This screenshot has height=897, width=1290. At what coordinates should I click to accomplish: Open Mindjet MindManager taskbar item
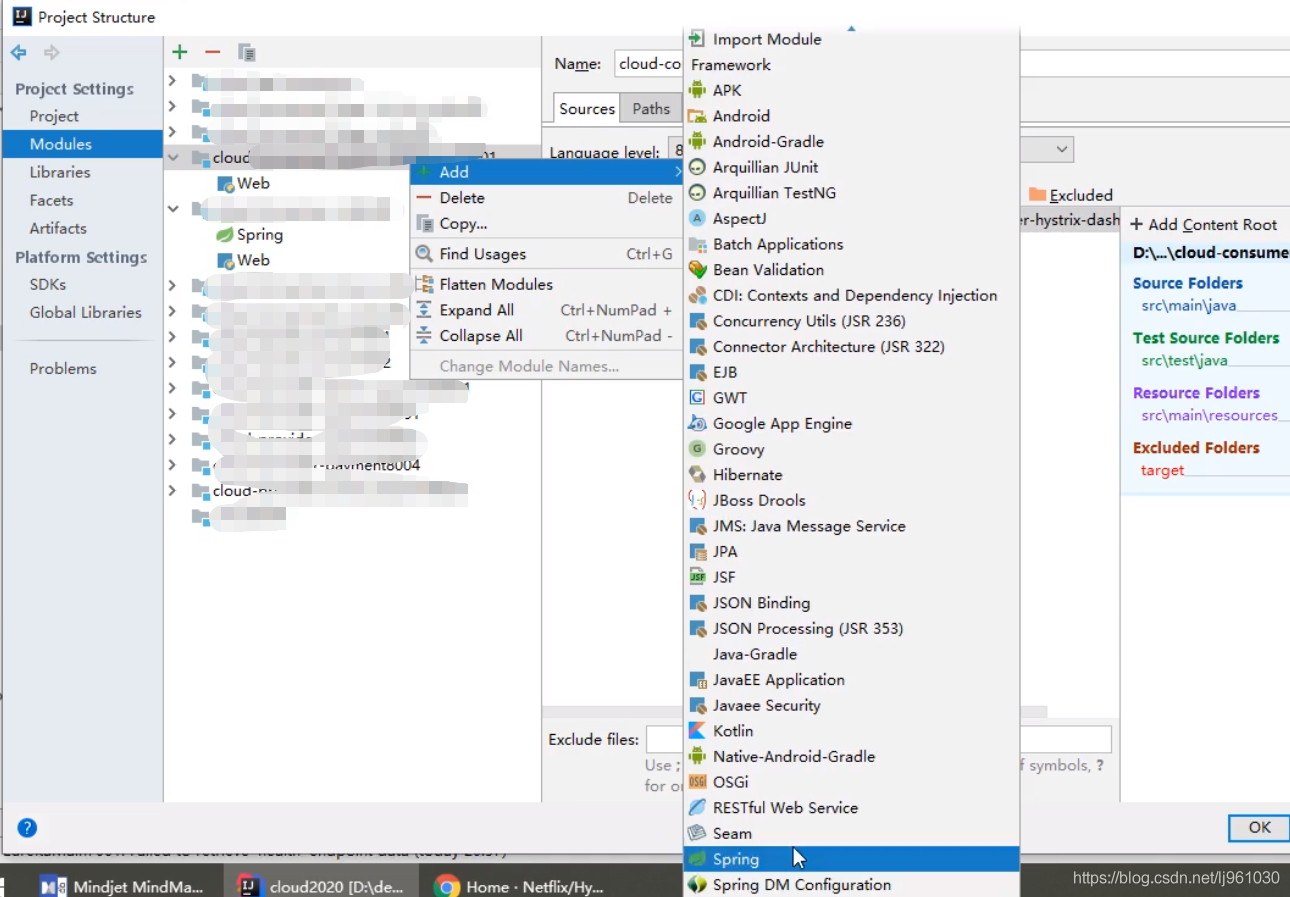click(x=121, y=886)
